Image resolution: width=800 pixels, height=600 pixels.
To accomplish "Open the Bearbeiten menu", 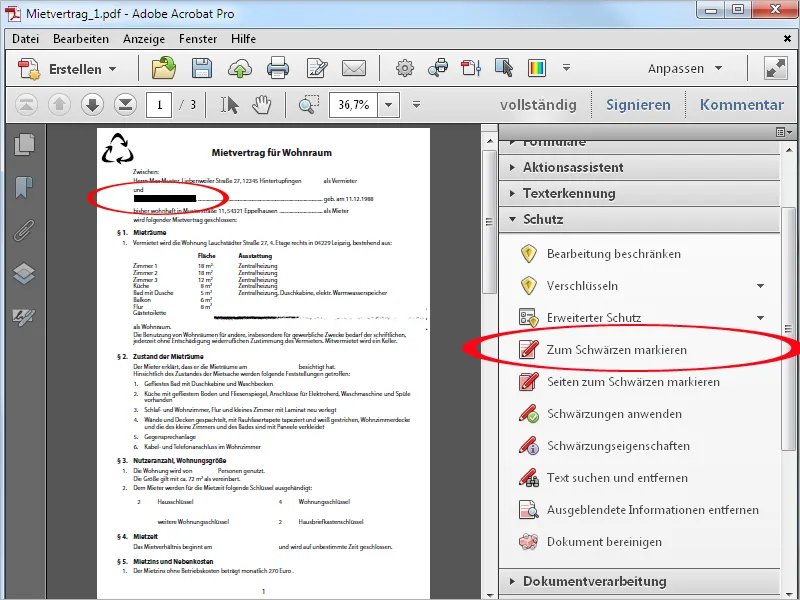I will [x=81, y=39].
